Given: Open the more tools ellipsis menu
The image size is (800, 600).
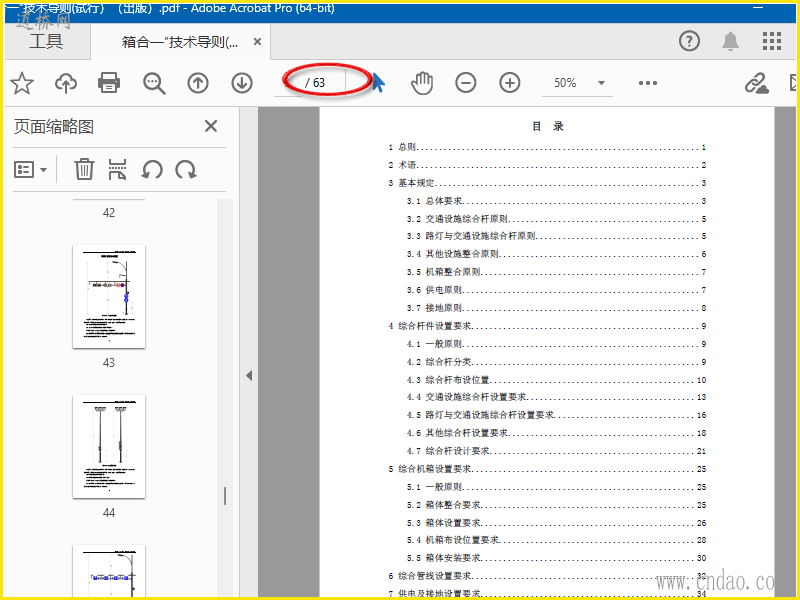Looking at the screenshot, I should click(x=647, y=83).
